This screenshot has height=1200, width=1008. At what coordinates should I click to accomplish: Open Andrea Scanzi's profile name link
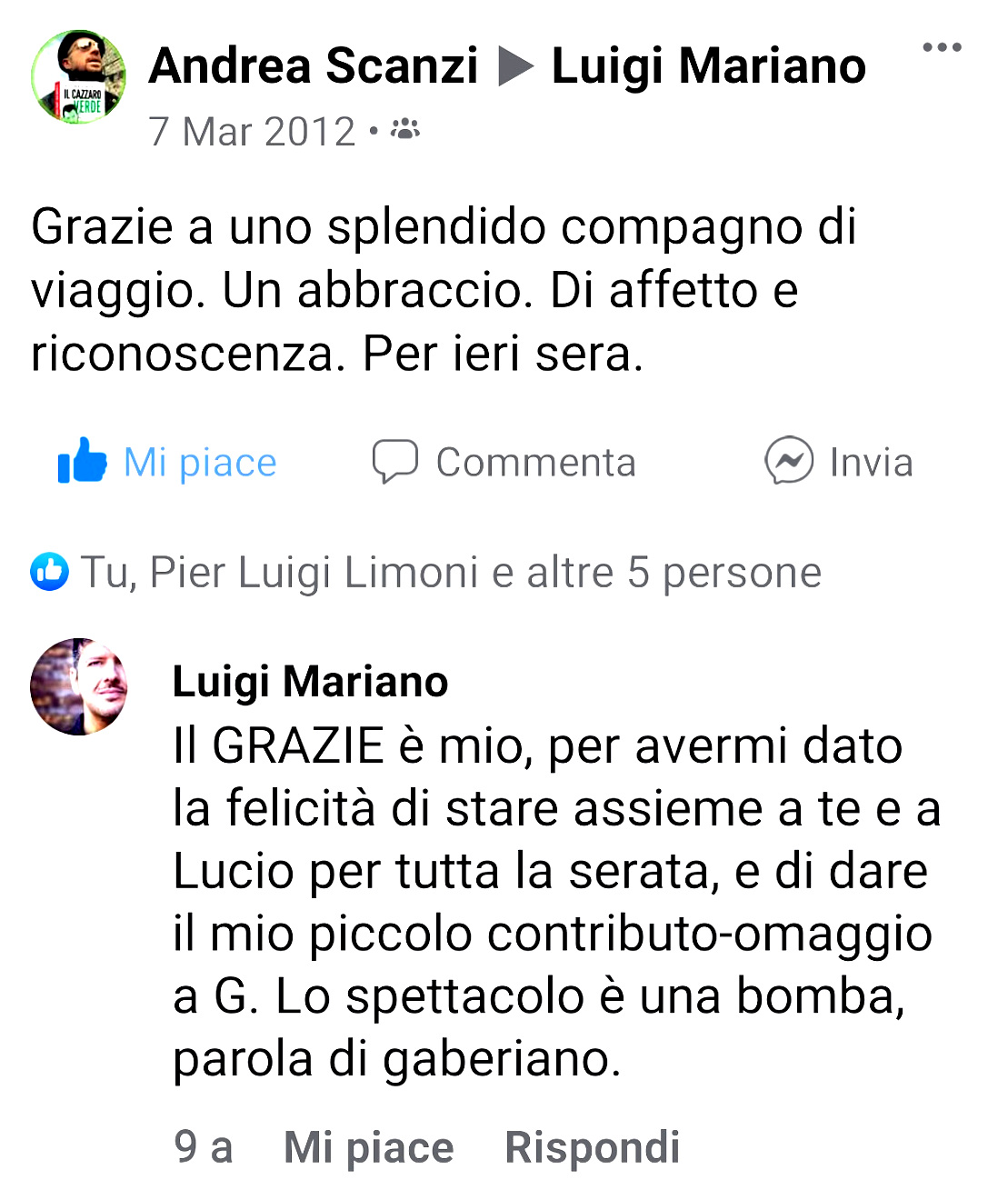pyautogui.click(x=314, y=66)
